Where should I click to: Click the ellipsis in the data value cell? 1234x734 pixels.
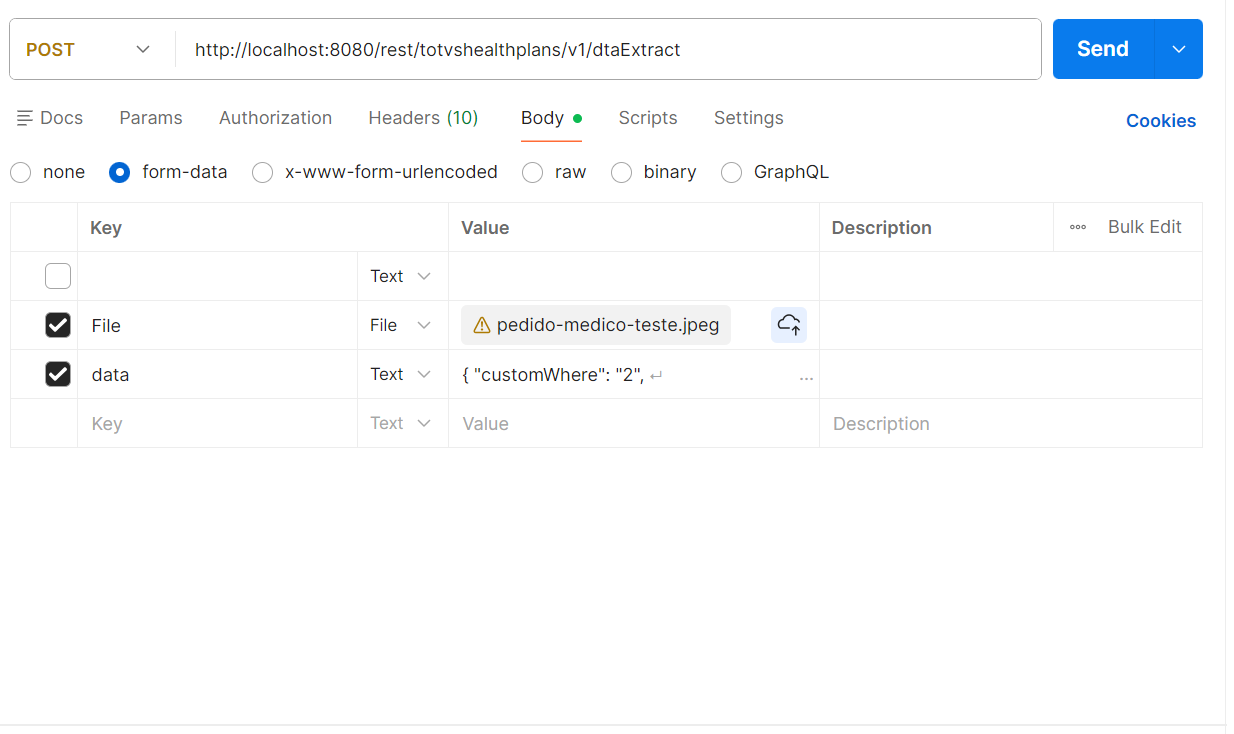[806, 378]
